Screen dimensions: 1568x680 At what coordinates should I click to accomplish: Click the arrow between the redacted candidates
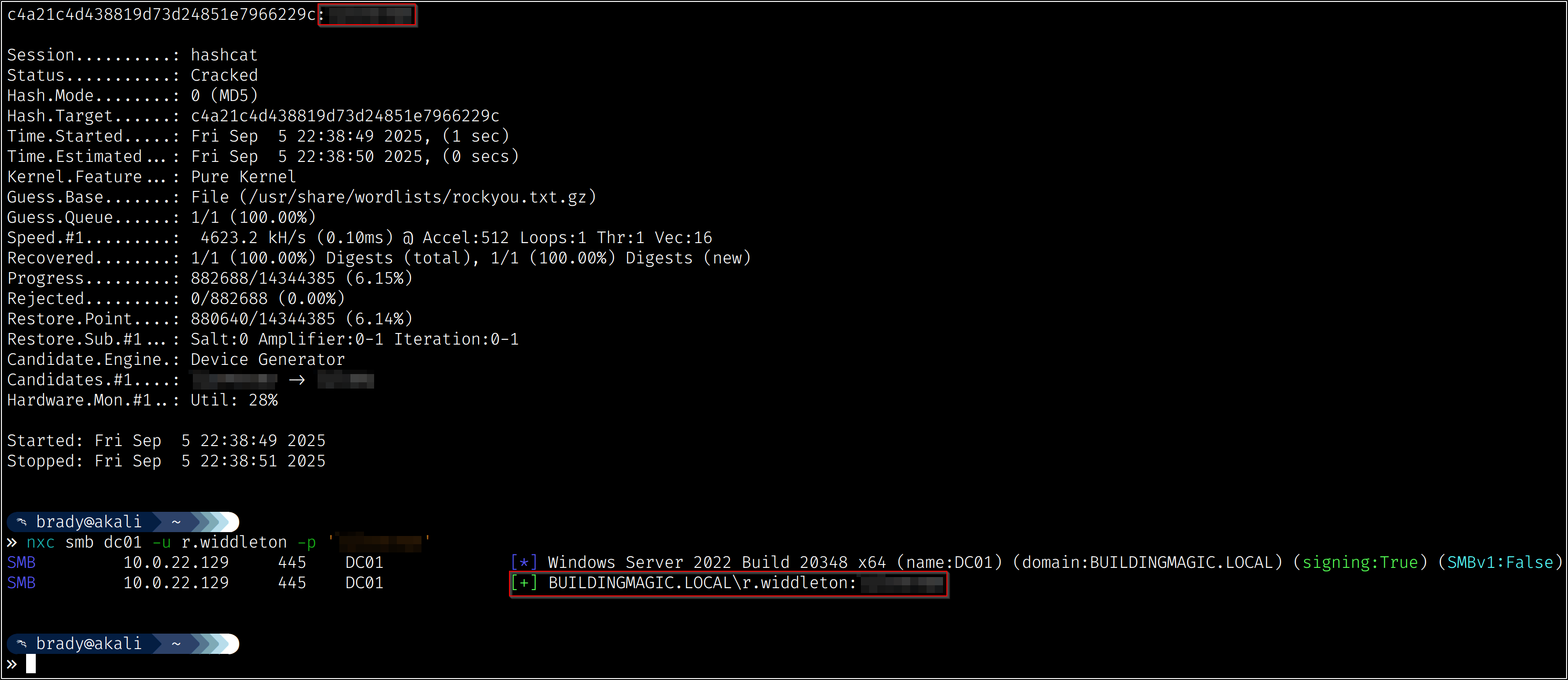pyautogui.click(x=297, y=380)
